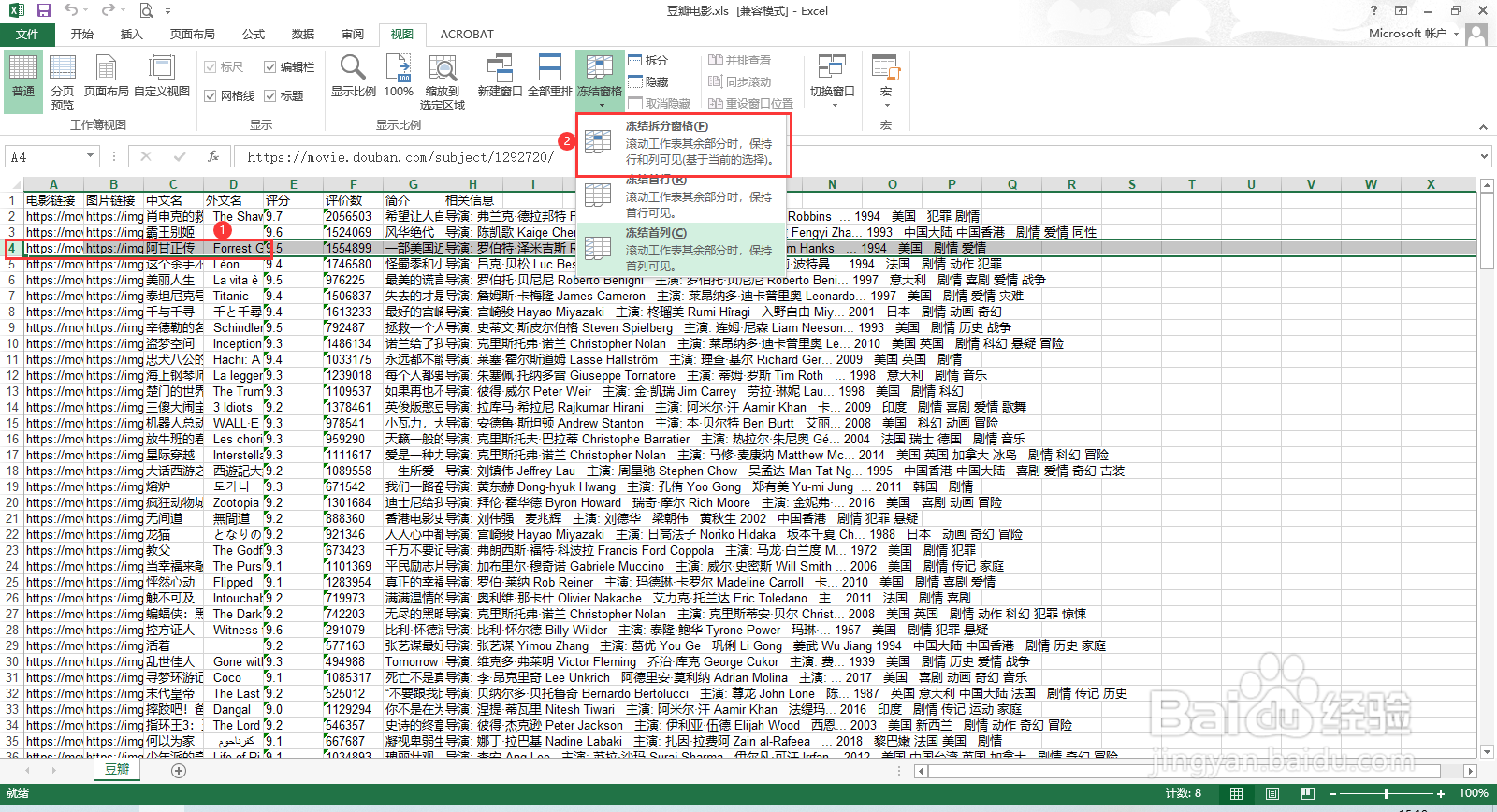1497x812 pixels.
Task: Save the workbook from quick access toolbar
Action: 43,10
